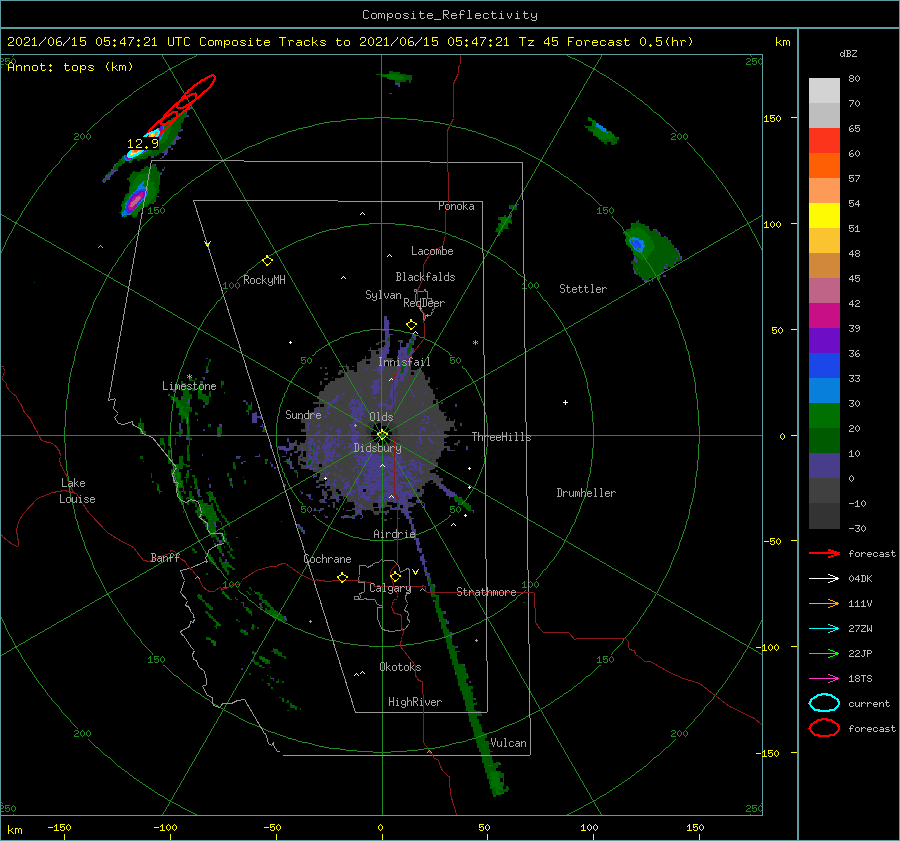Click the orange 111V arrow in legend

click(824, 603)
